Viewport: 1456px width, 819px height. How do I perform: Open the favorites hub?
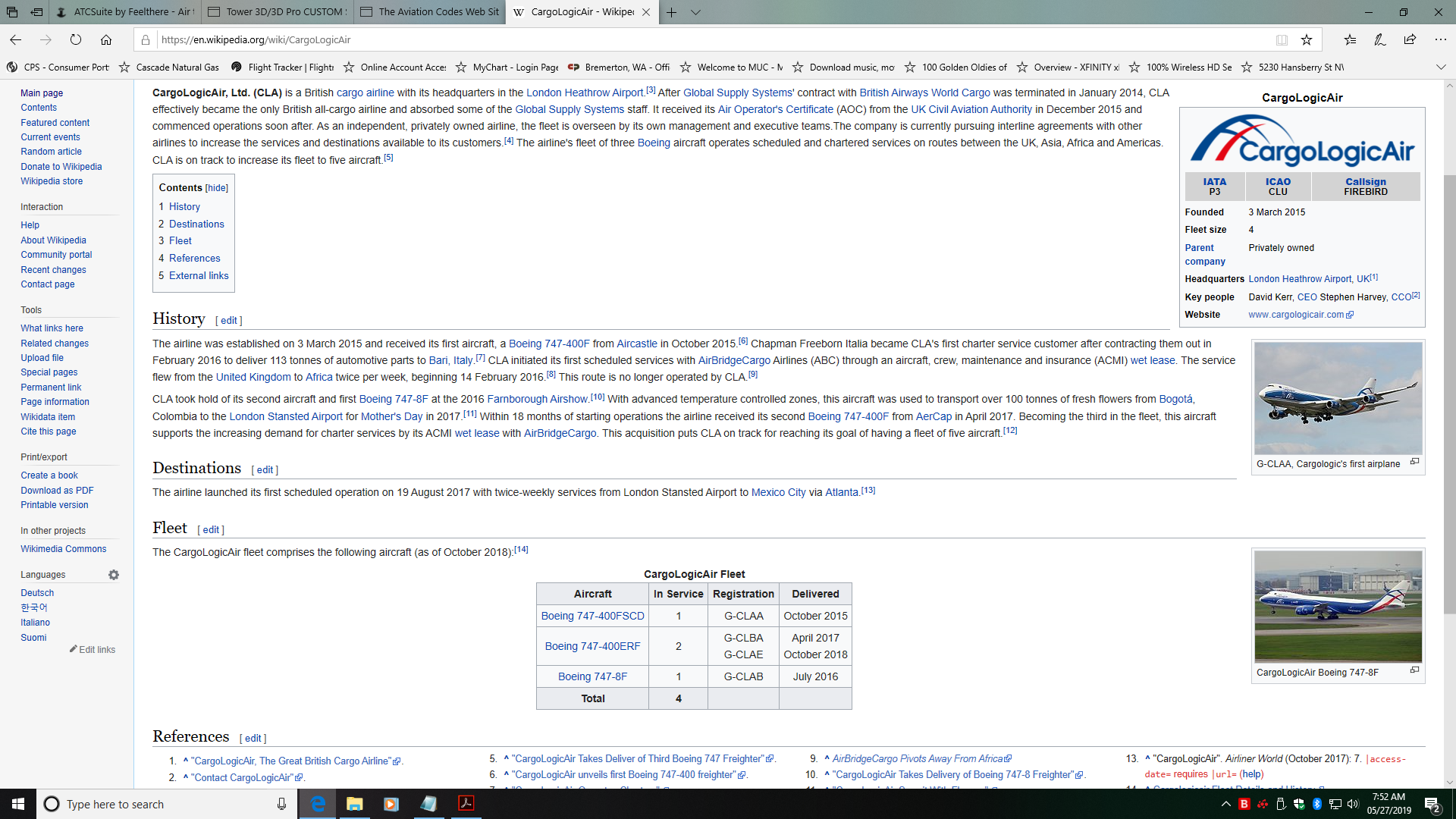pos(1350,39)
